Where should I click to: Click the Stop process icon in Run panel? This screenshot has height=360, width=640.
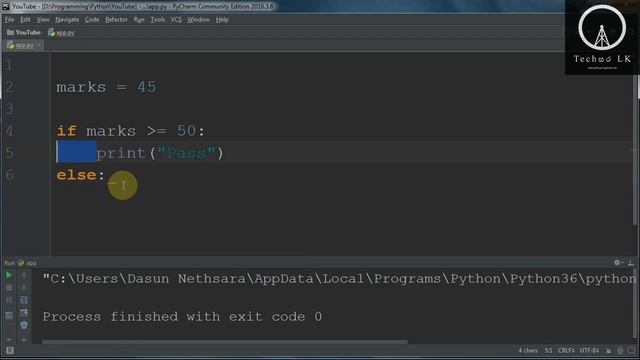click(x=9, y=288)
